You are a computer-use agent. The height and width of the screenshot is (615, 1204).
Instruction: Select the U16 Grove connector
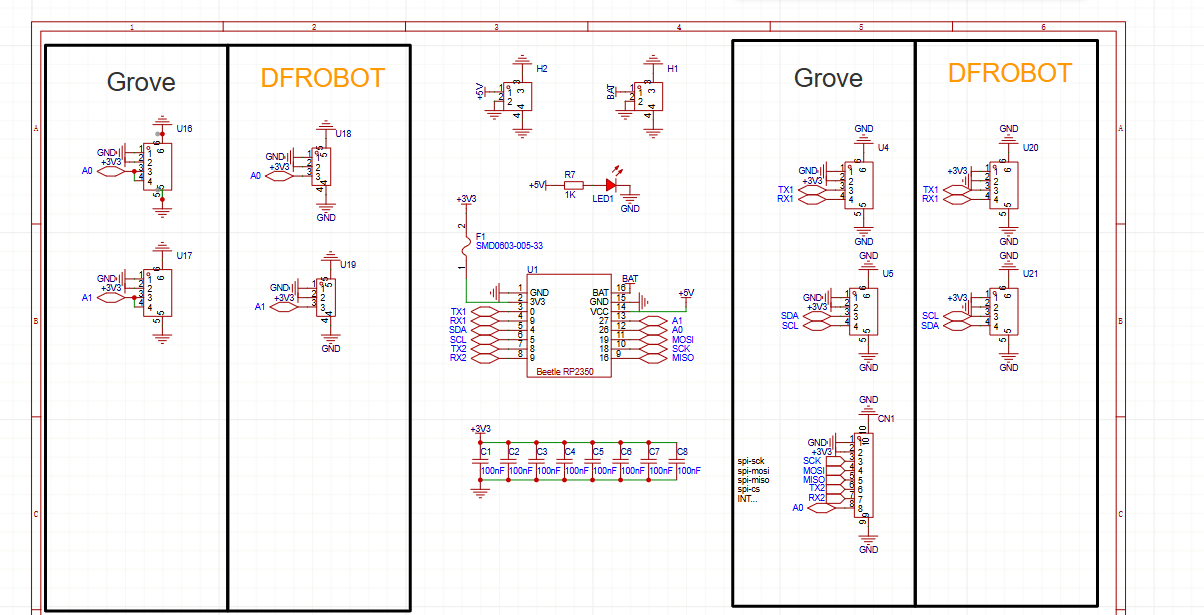coord(159,167)
